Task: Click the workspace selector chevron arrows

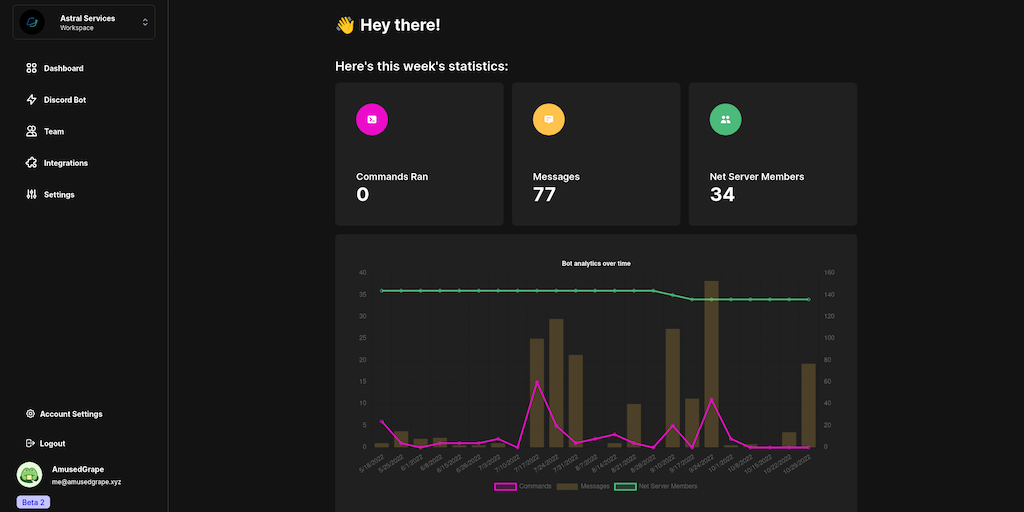Action: 145,22
